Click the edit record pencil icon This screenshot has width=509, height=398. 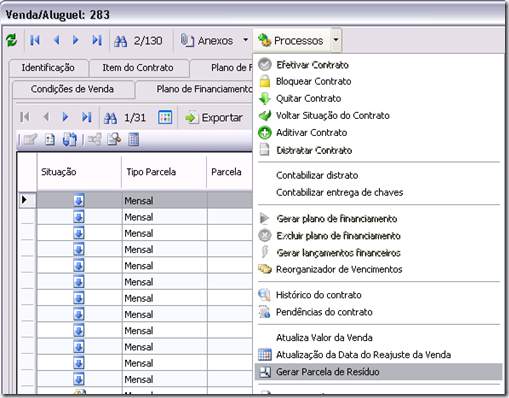point(30,140)
